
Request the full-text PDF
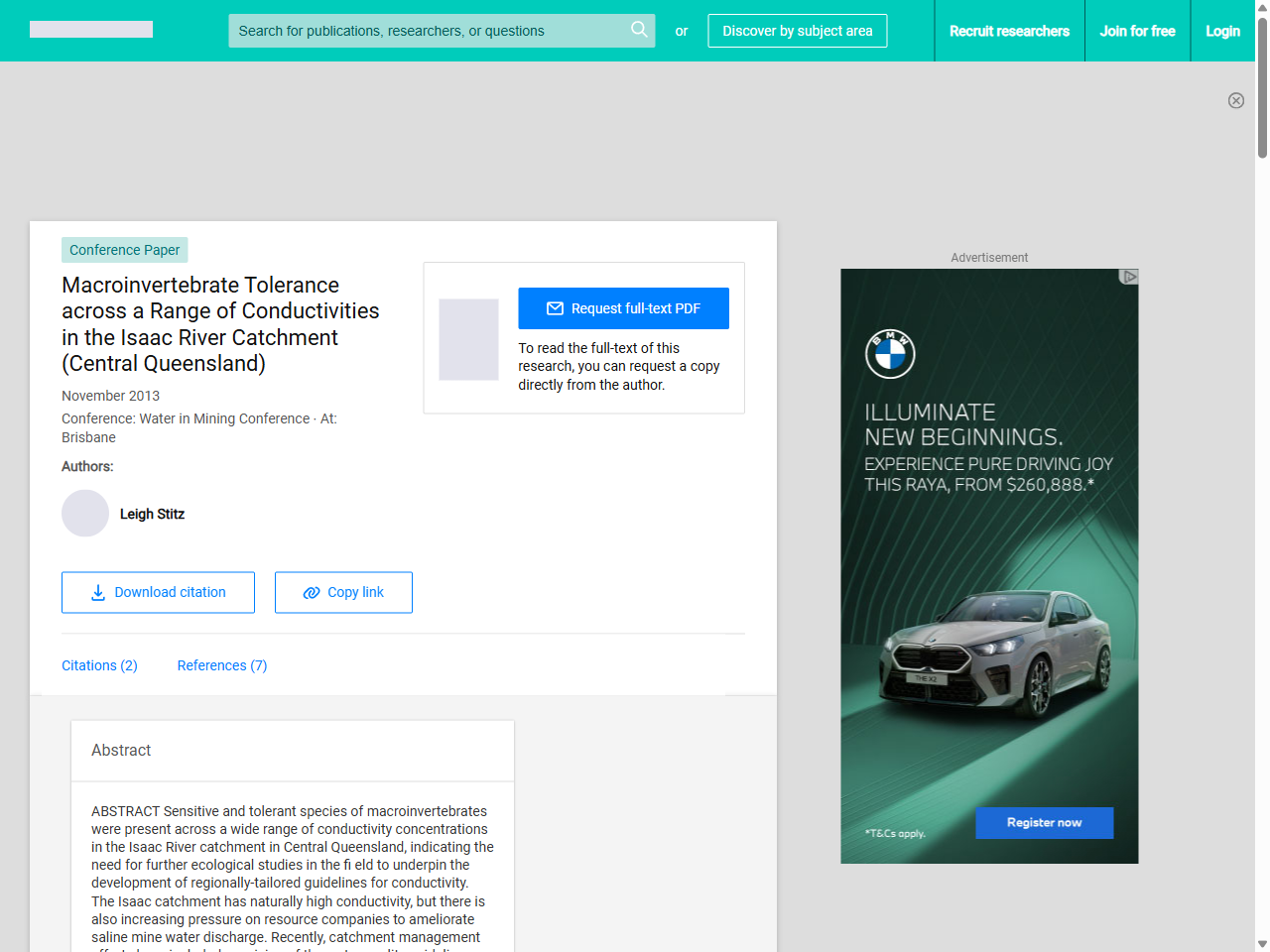point(623,308)
